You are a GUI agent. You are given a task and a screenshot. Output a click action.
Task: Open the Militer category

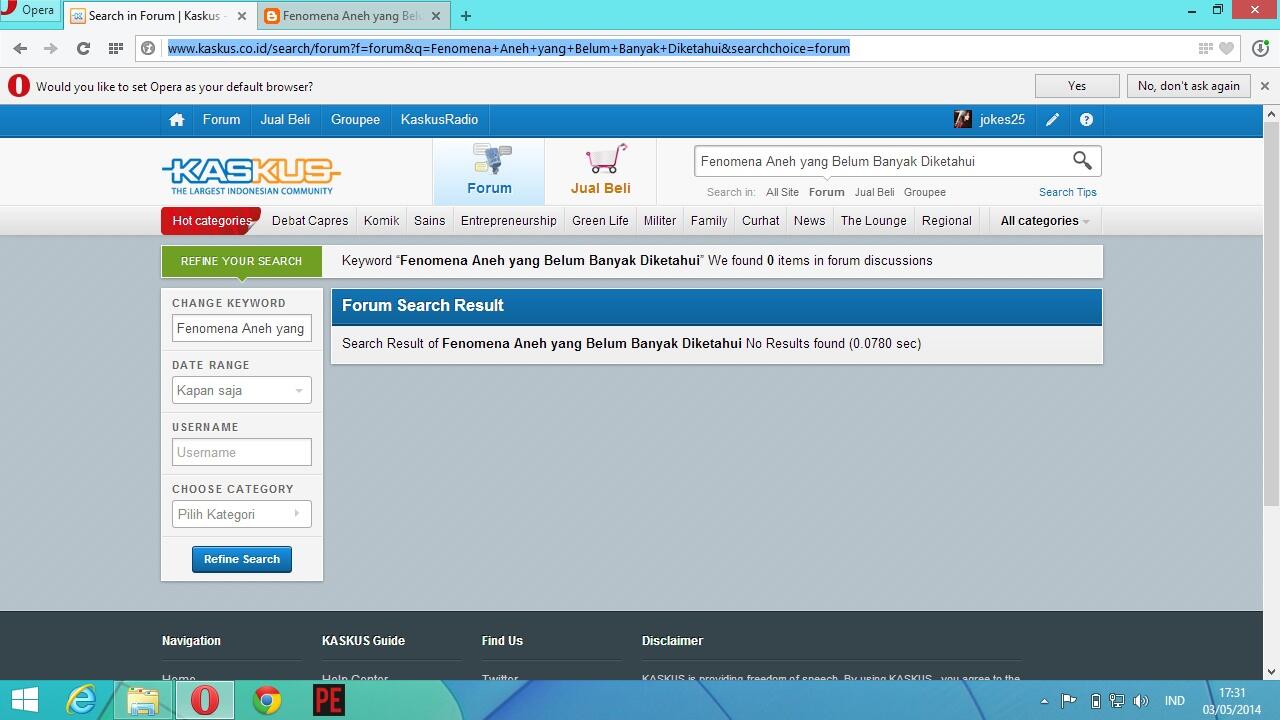pyautogui.click(x=660, y=221)
